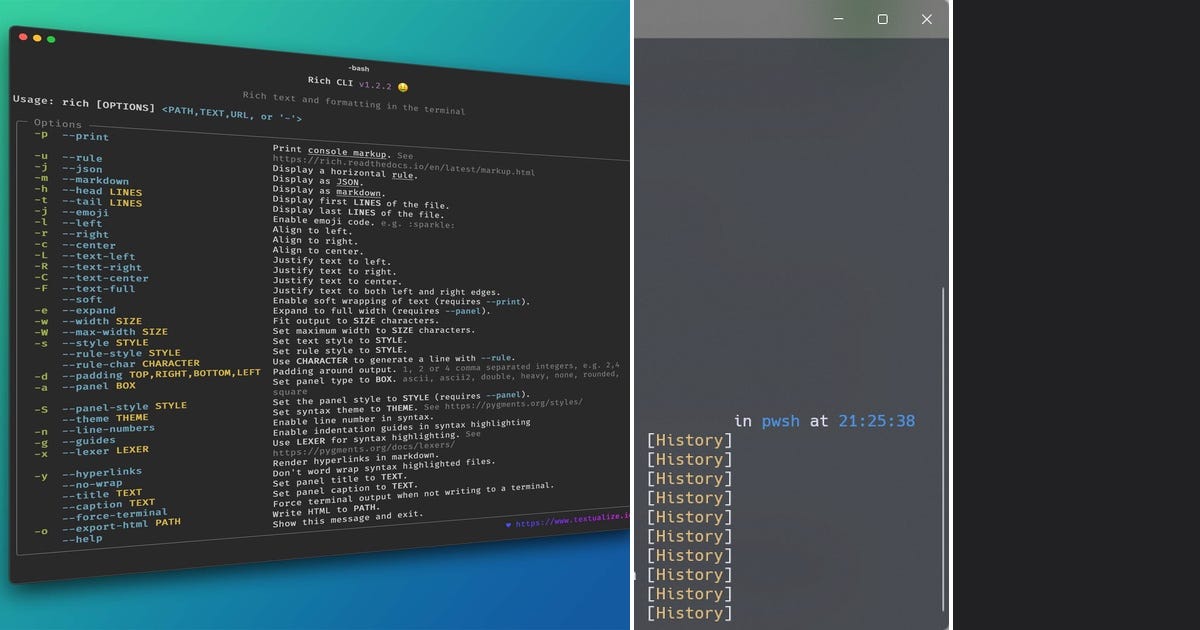This screenshot has height=630, width=1200.
Task: Click the emoji beside Rich CLI v1.2.2
Action: [402, 87]
